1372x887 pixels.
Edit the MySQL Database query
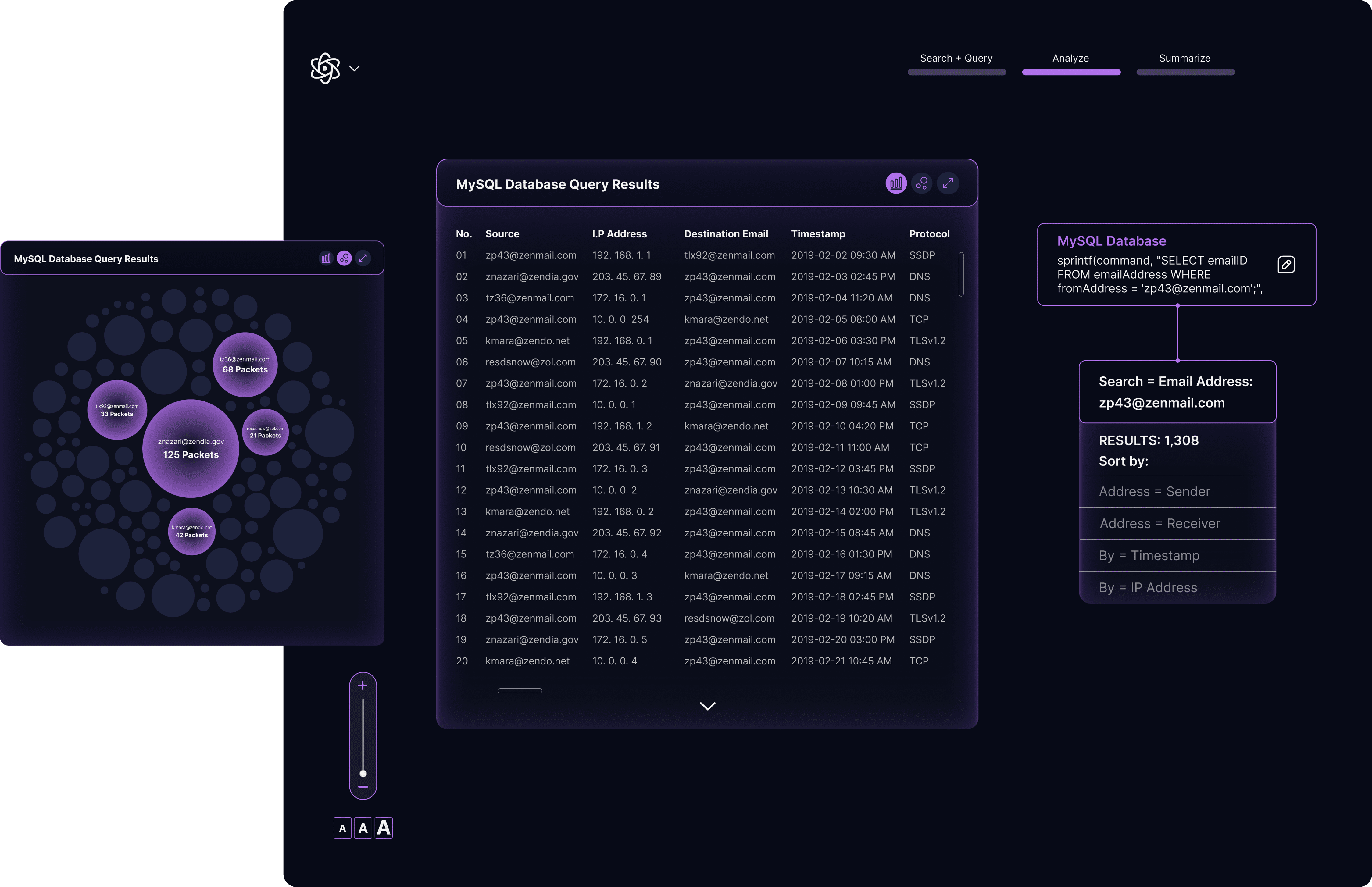click(1286, 264)
